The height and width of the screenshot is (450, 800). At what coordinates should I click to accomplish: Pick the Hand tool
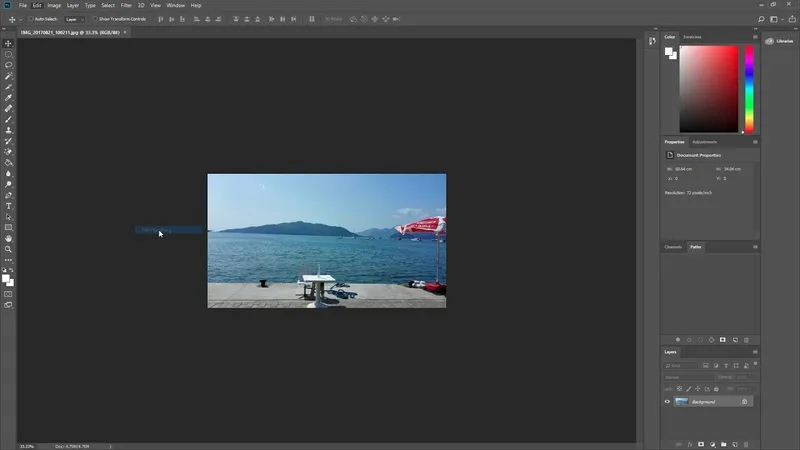(9, 238)
